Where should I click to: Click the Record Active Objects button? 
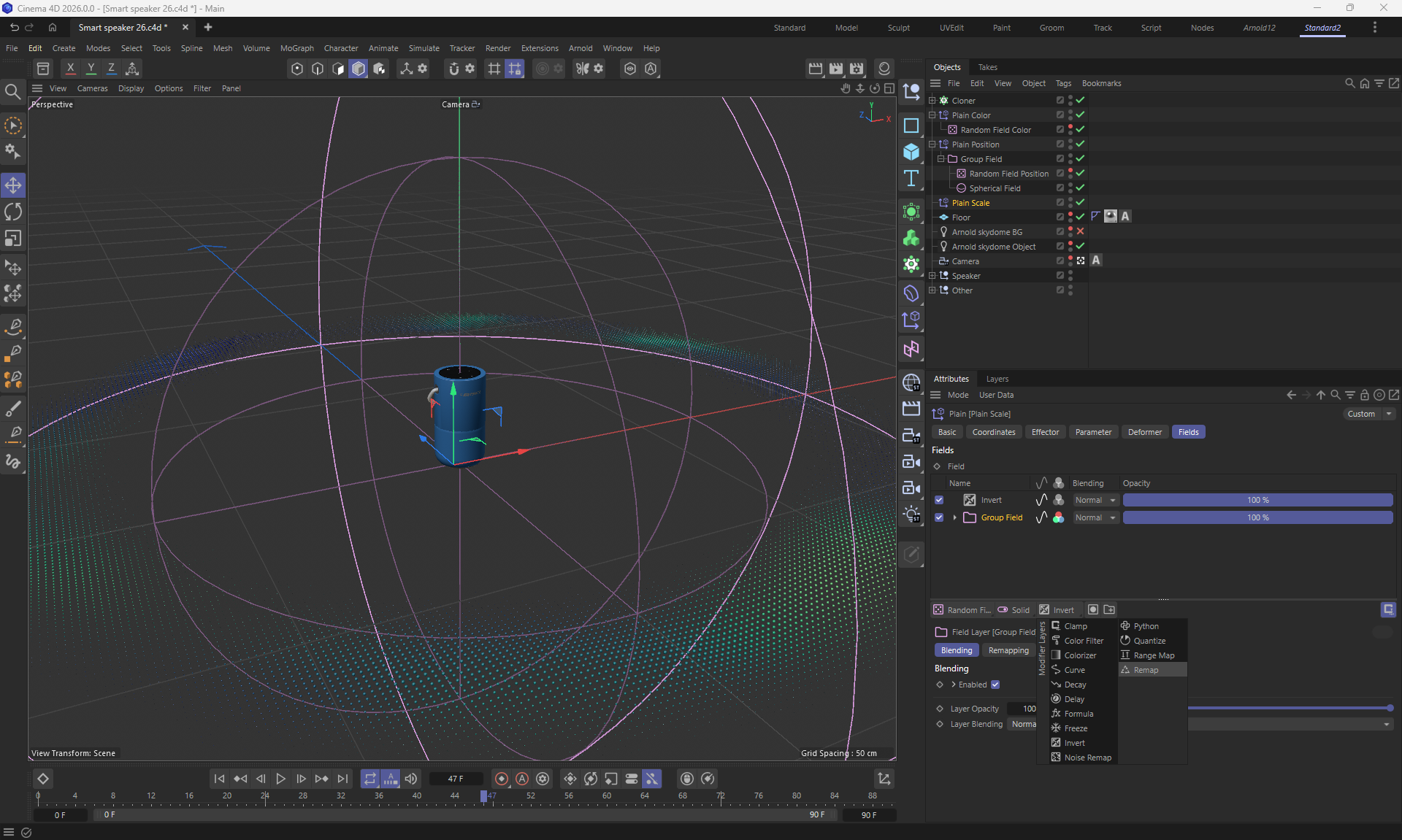point(501,779)
